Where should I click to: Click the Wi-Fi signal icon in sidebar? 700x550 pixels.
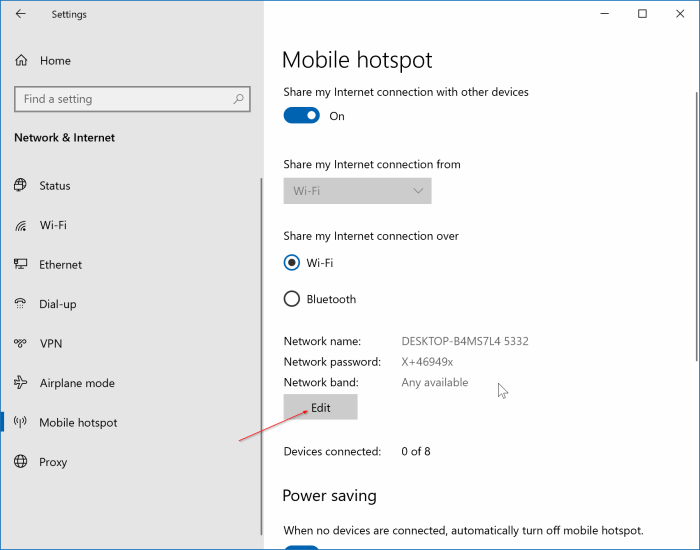click(21, 225)
